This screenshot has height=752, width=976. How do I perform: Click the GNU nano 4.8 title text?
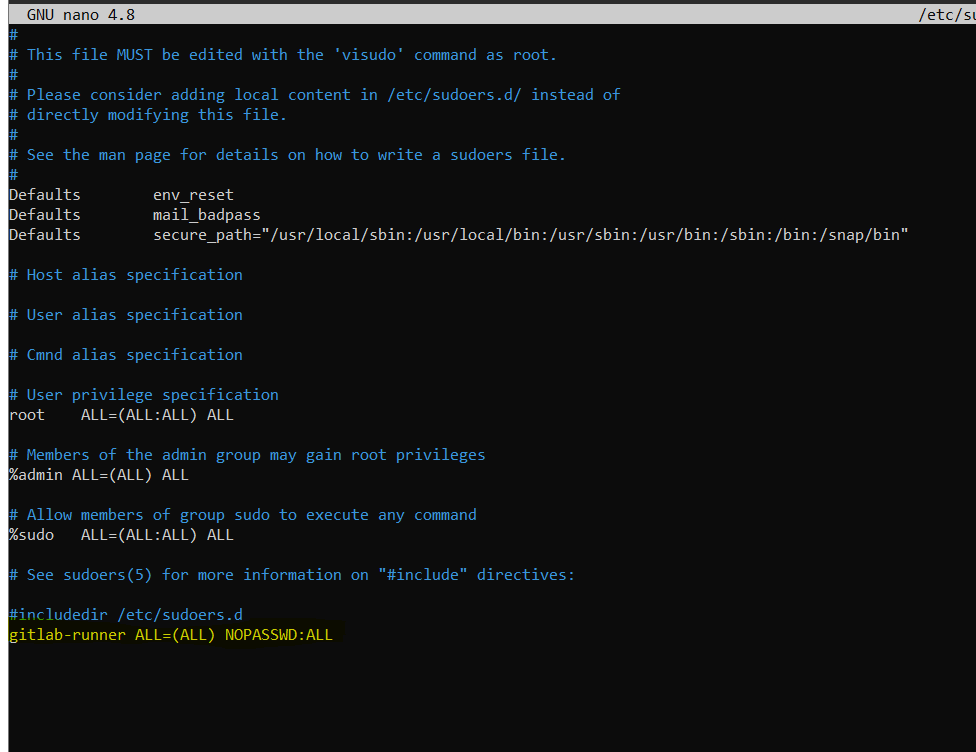(81, 15)
